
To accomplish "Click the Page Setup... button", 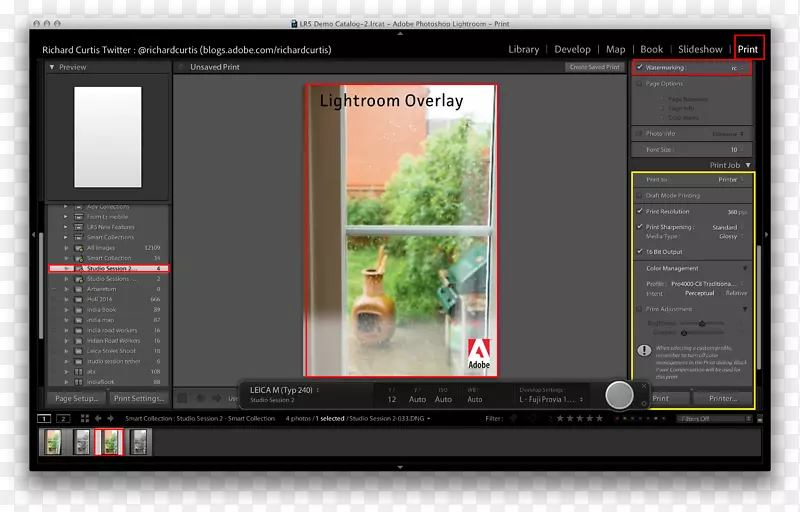I will click(x=77, y=398).
